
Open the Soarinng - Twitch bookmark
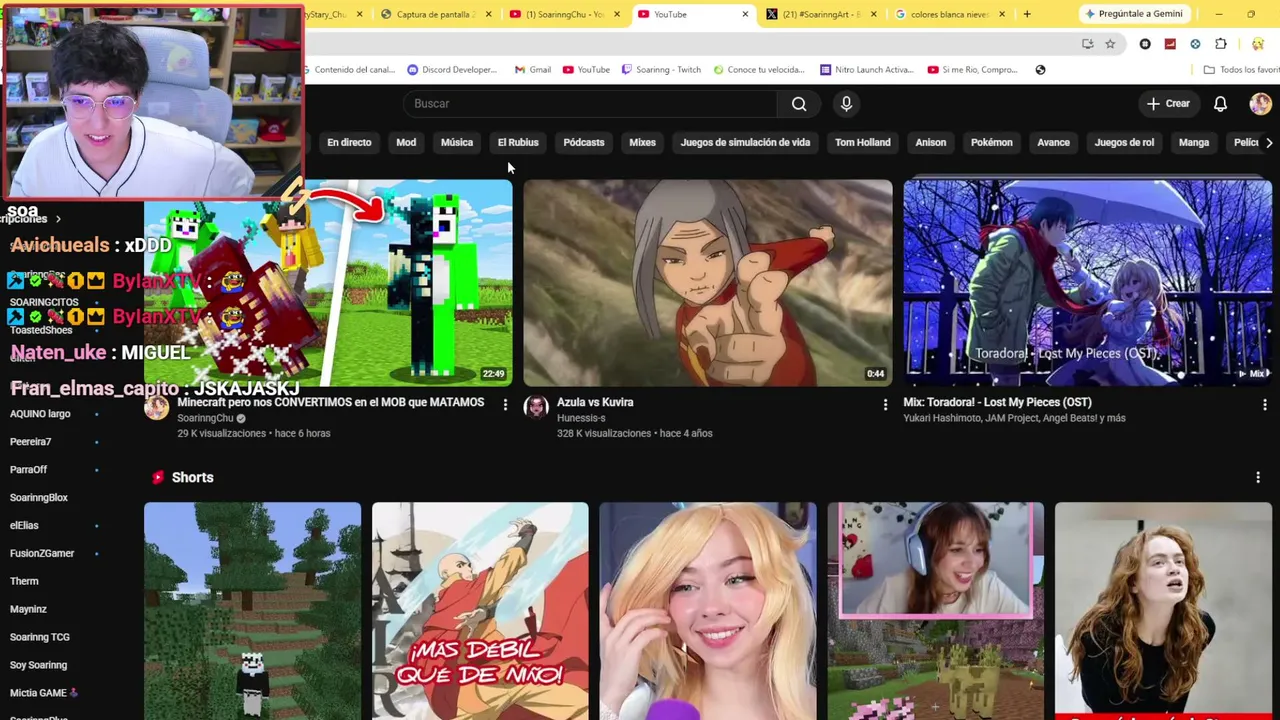click(x=661, y=70)
